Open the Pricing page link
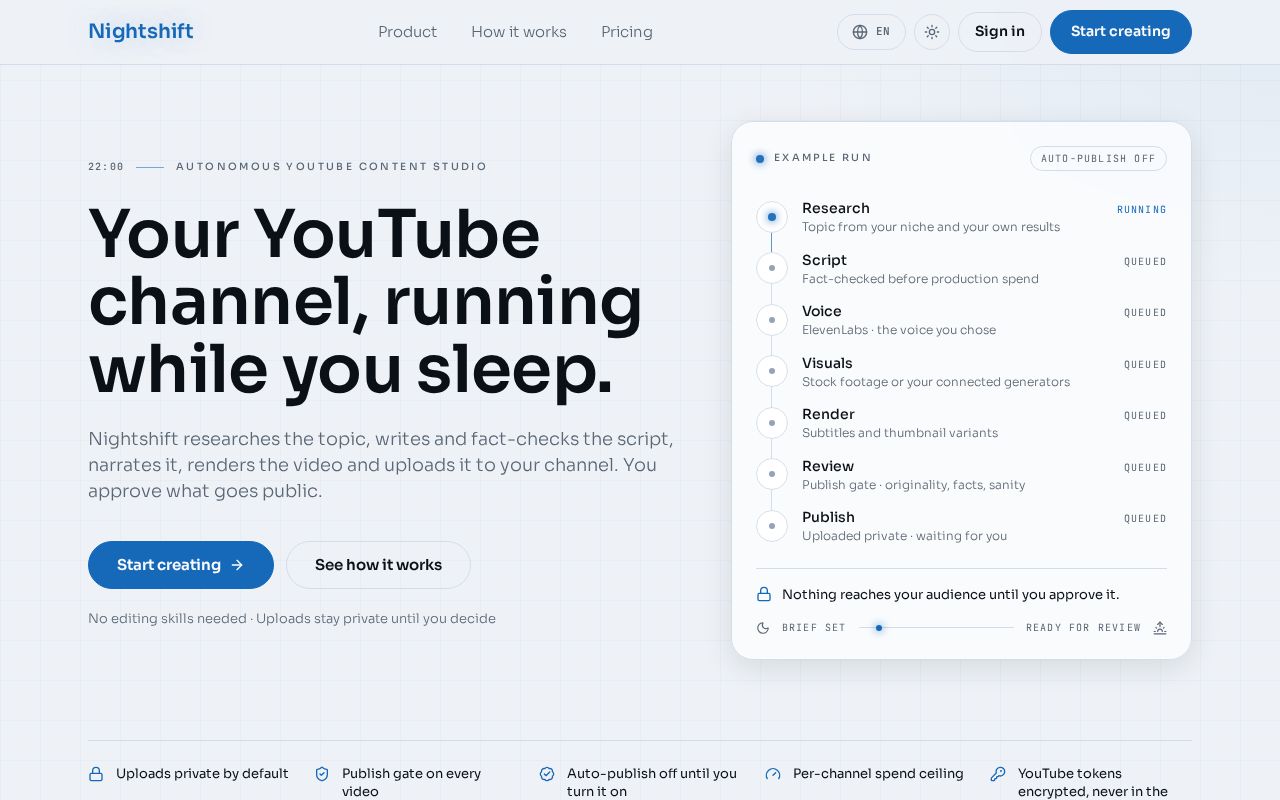 pos(627,32)
